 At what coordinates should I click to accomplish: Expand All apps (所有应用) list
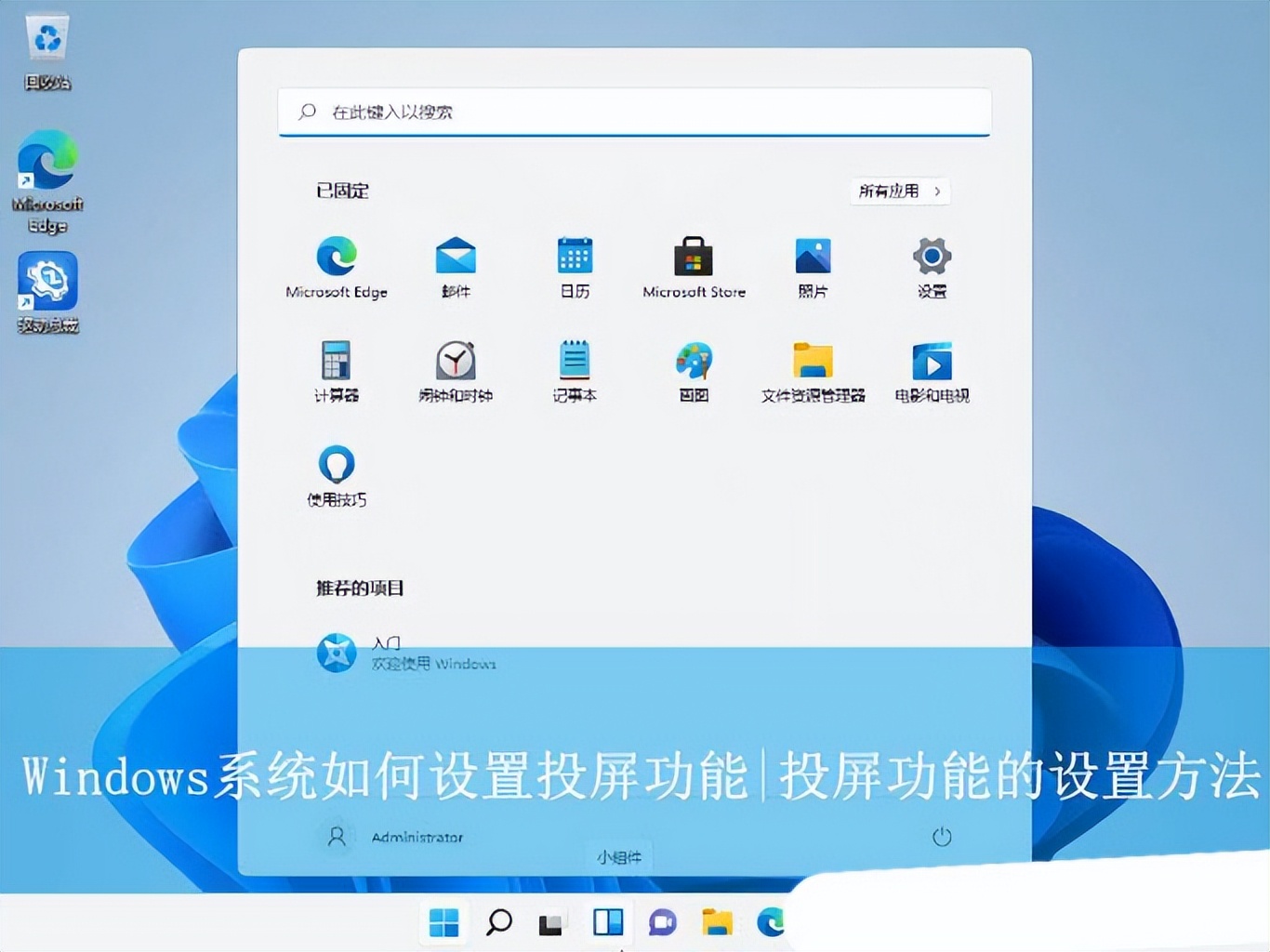(x=899, y=192)
